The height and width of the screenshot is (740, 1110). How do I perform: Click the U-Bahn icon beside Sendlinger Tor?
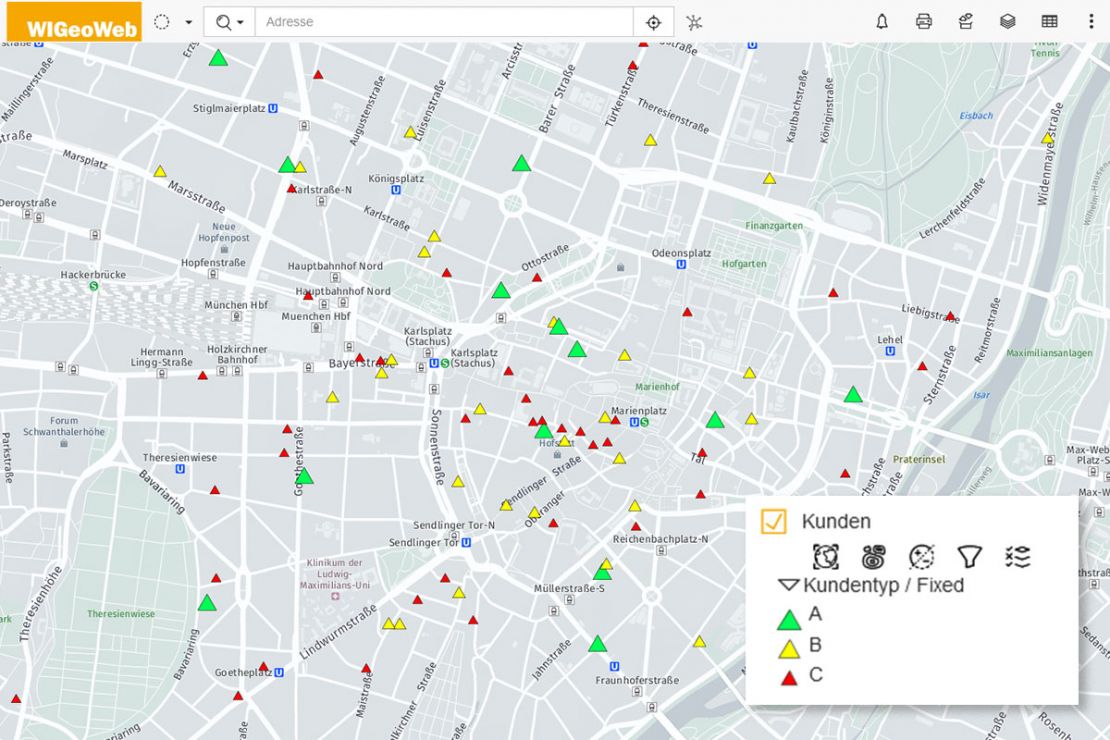[x=467, y=542]
